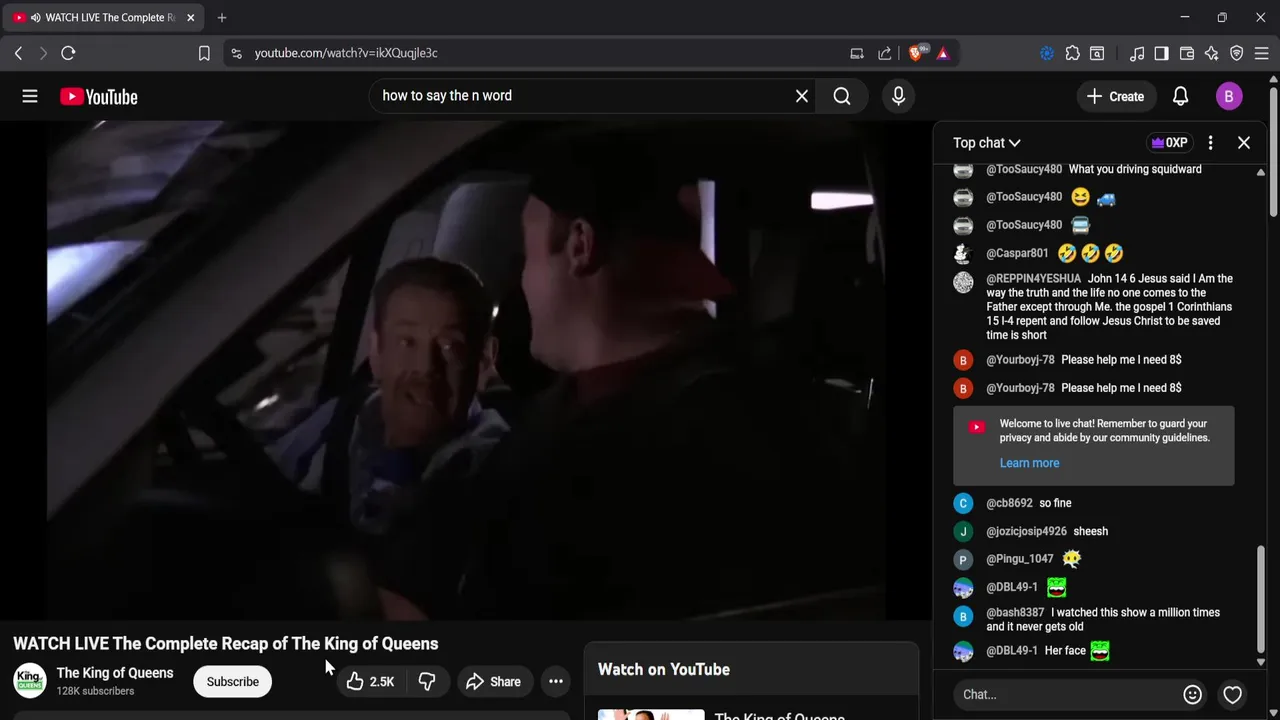
Task: Start voice search with microphone icon
Action: pos(898,96)
